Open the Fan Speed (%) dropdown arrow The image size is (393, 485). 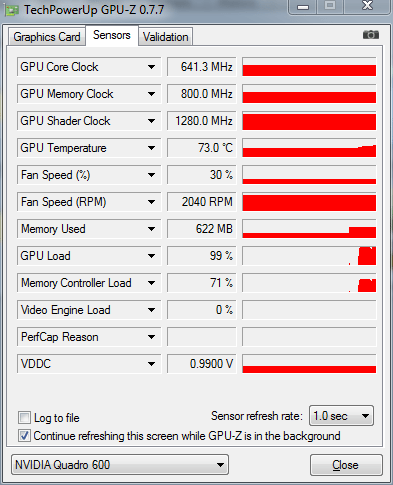[151, 175]
